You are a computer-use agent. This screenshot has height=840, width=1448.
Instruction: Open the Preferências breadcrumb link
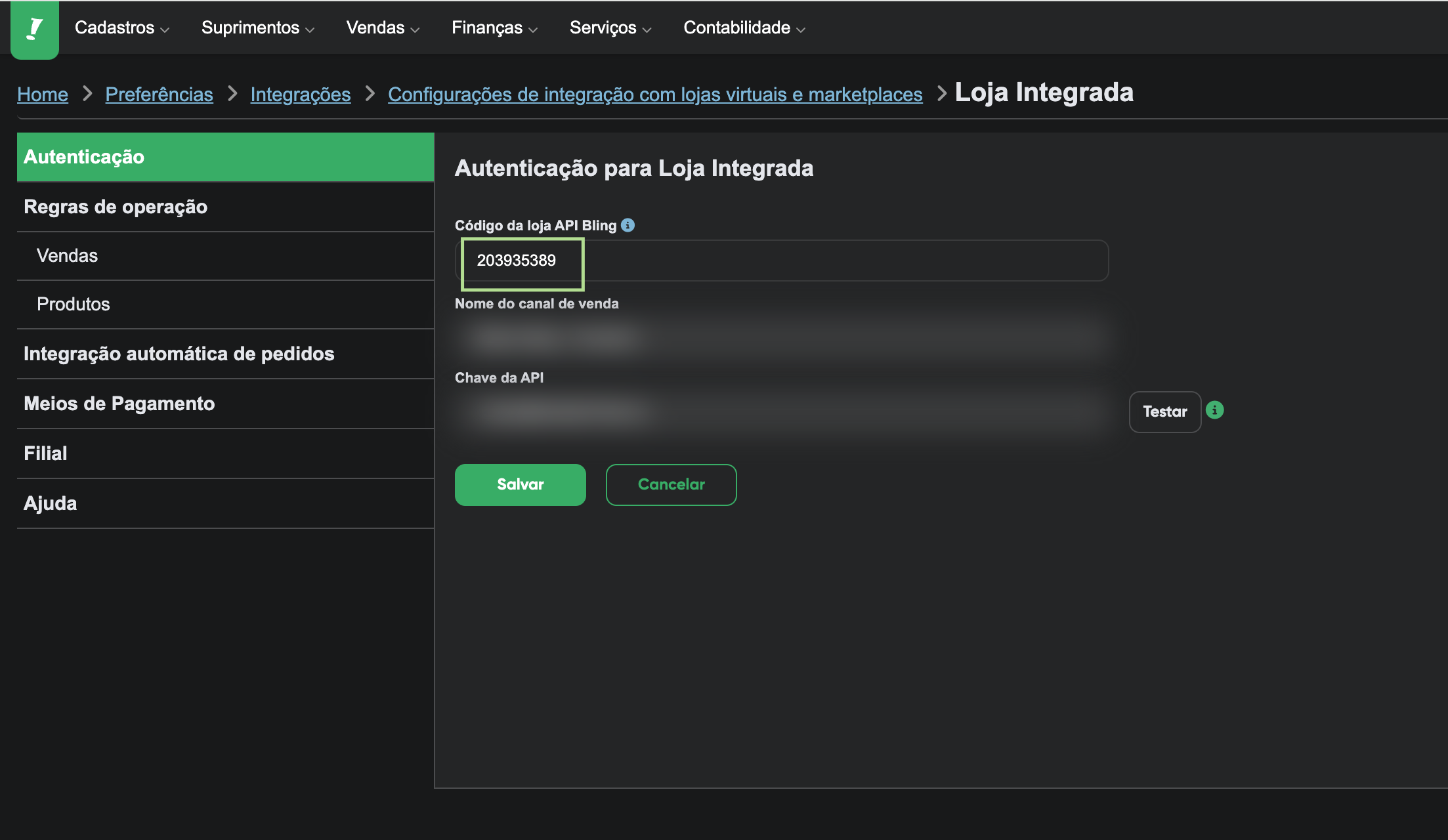click(x=159, y=94)
